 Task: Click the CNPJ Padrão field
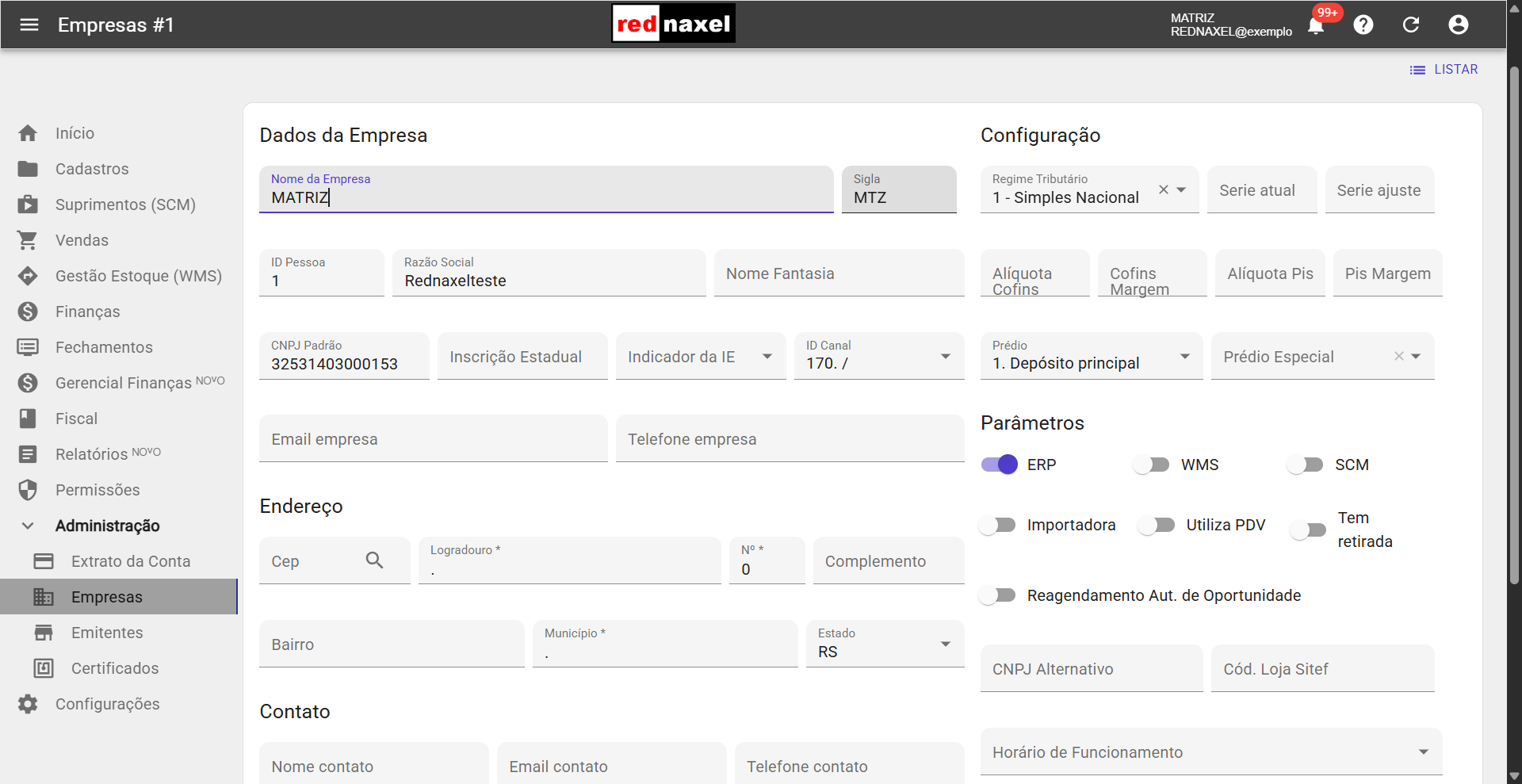344,356
